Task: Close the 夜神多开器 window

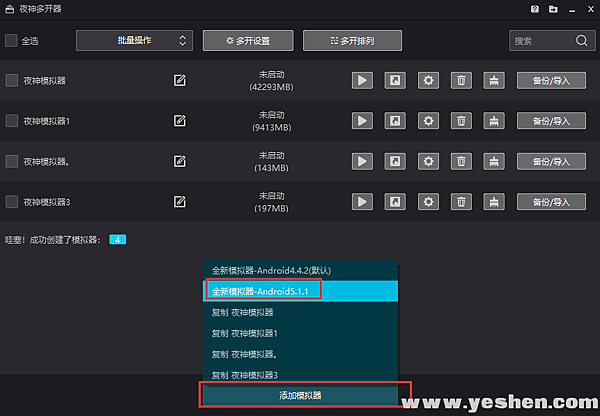Action: [591, 9]
